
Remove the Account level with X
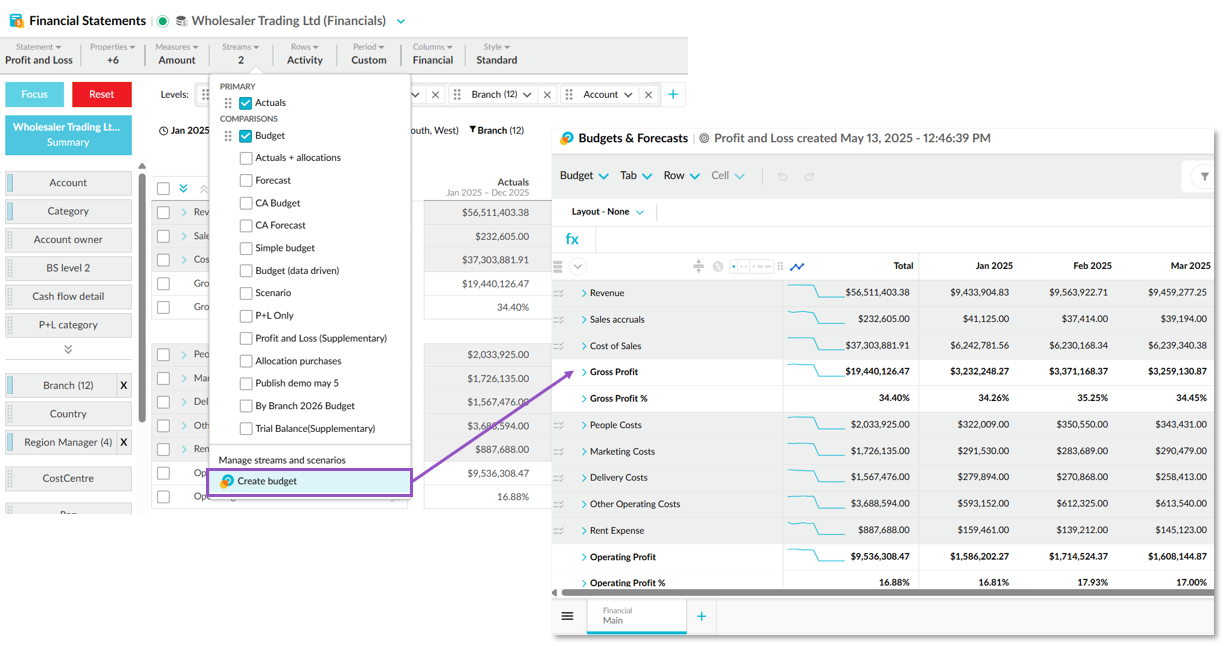point(648,95)
